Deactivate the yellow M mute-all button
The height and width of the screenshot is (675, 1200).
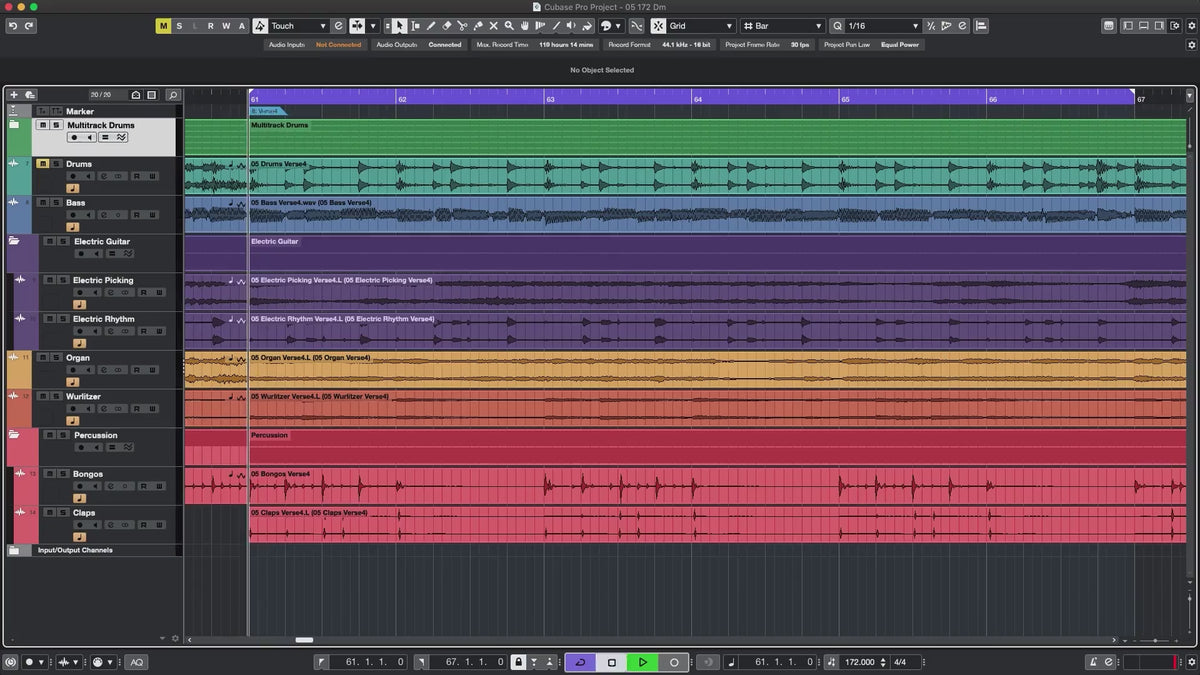[163, 26]
